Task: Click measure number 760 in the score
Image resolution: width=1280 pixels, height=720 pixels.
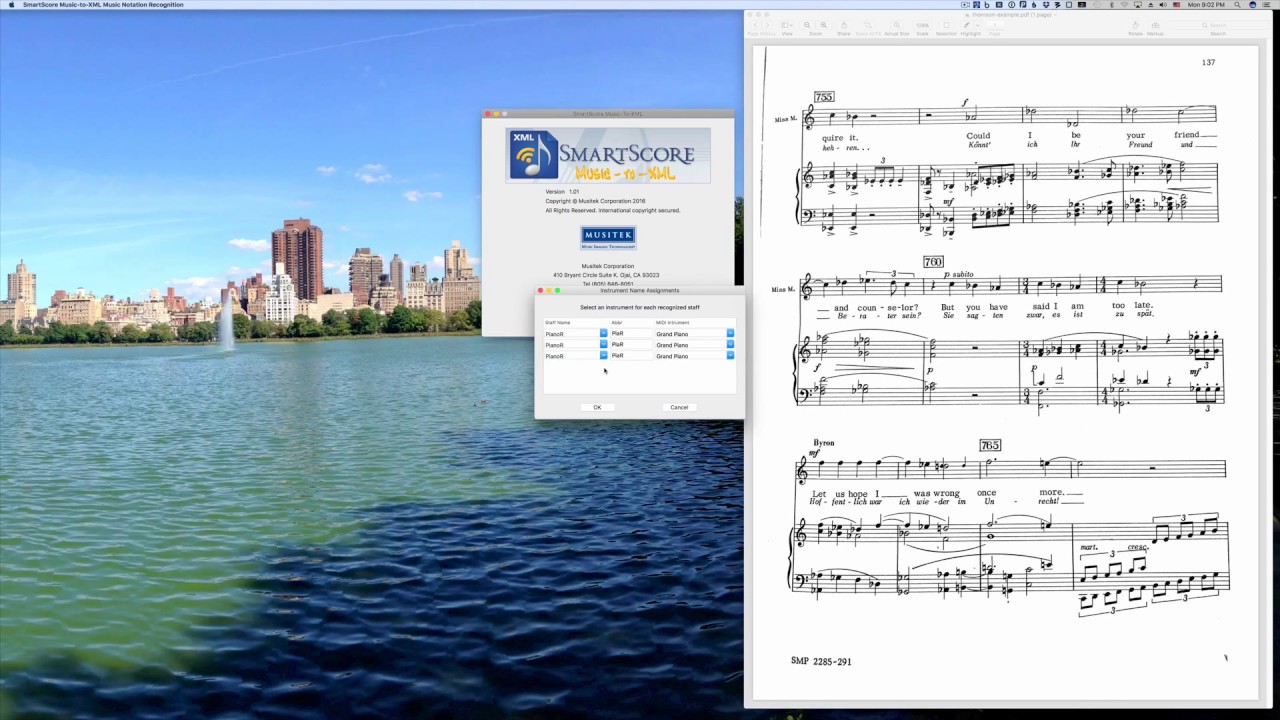Action: (x=933, y=262)
